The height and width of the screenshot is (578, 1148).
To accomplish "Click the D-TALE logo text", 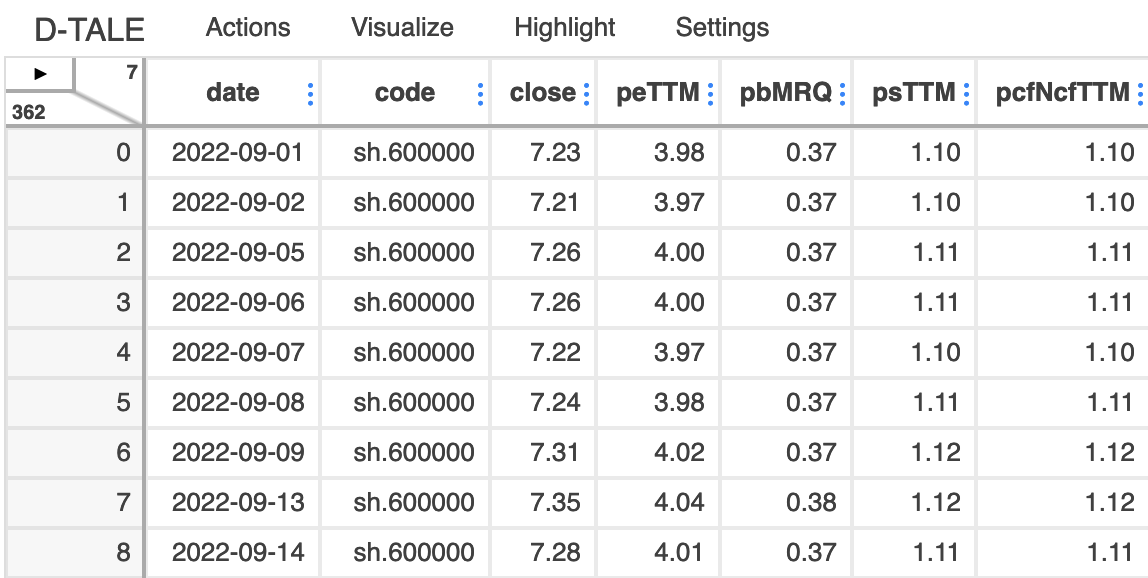I will [x=90, y=30].
